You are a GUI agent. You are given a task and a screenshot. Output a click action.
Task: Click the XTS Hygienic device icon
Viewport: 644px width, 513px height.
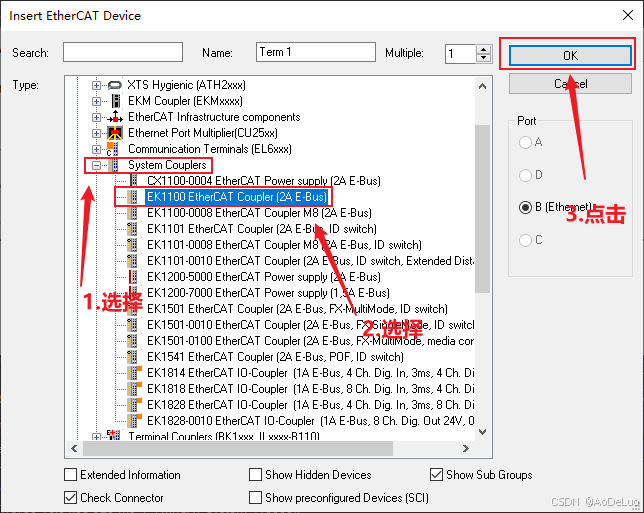pos(115,85)
